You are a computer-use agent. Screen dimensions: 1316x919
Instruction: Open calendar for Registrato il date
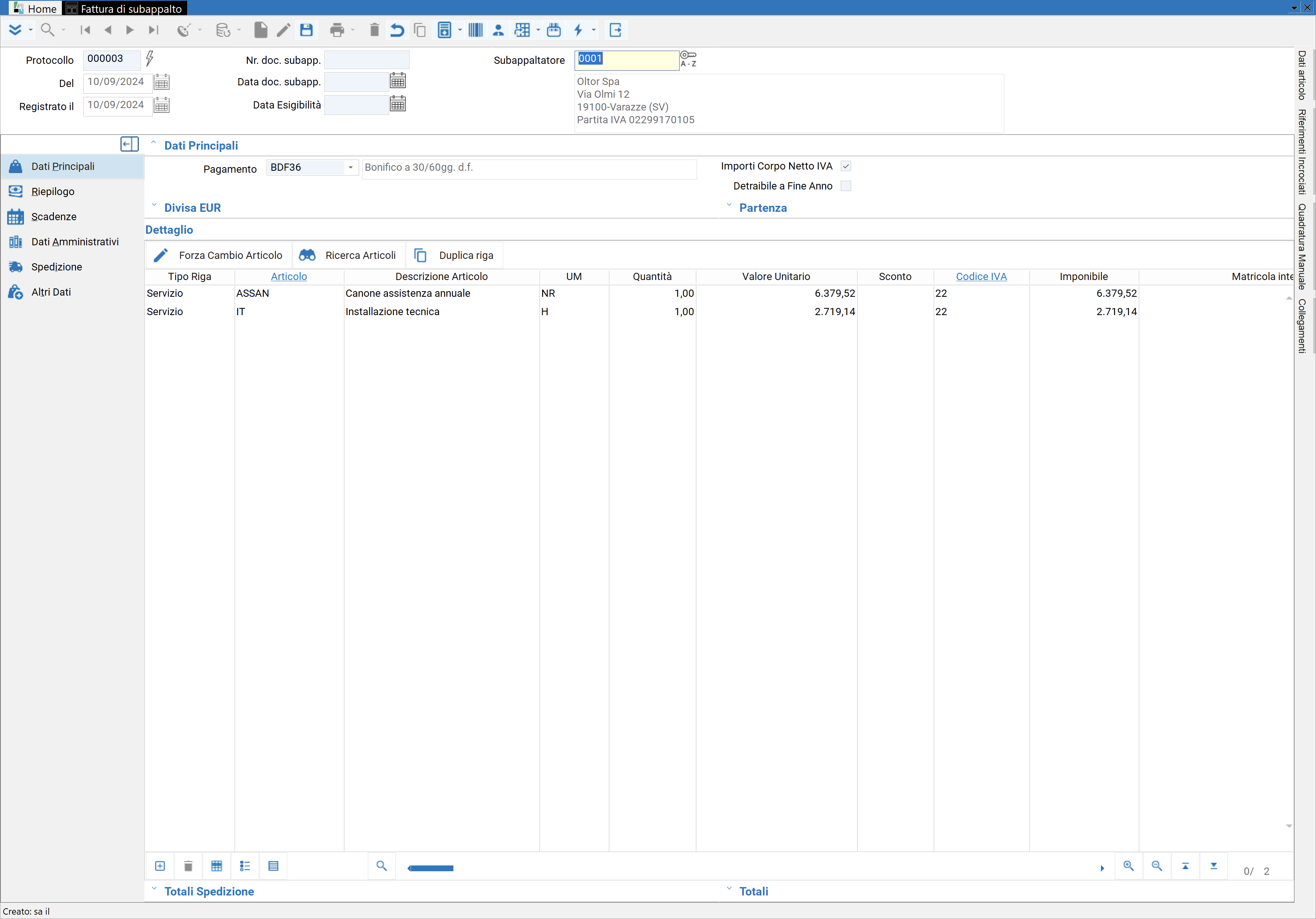point(162,105)
